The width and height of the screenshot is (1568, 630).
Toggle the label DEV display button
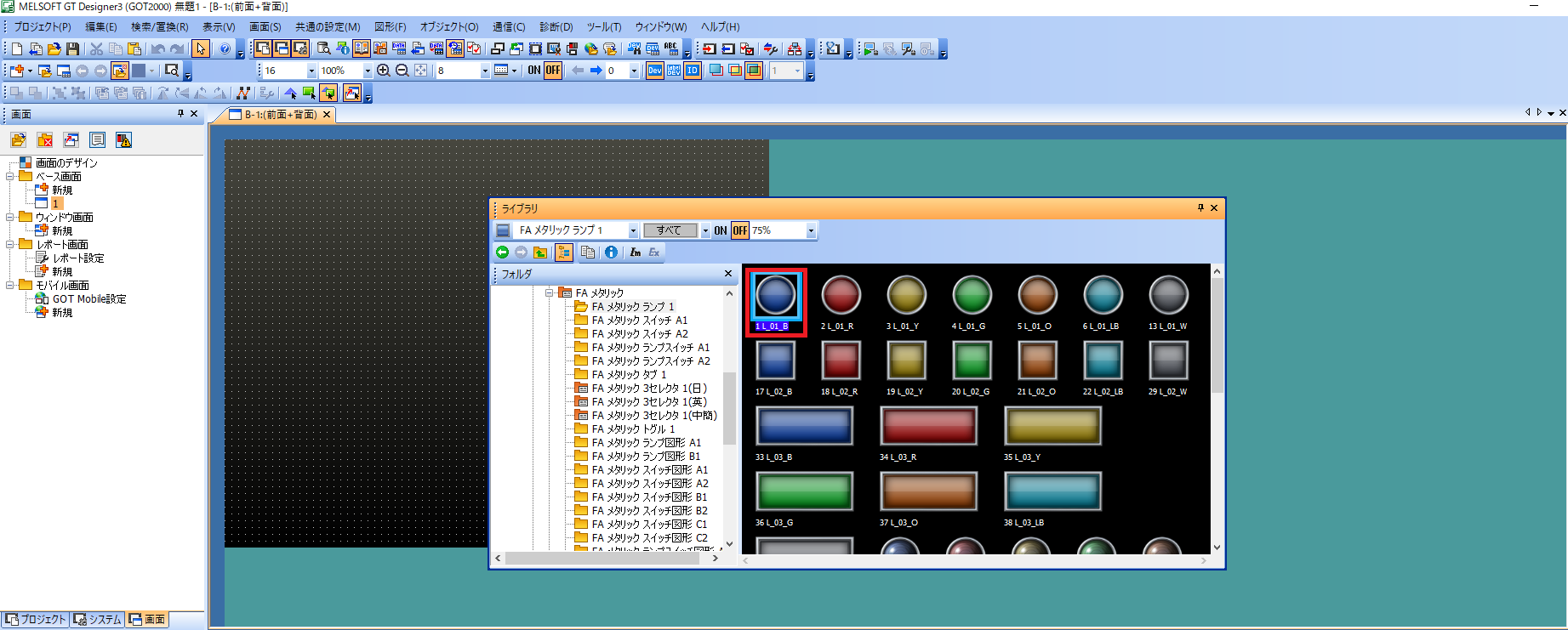coord(674,71)
